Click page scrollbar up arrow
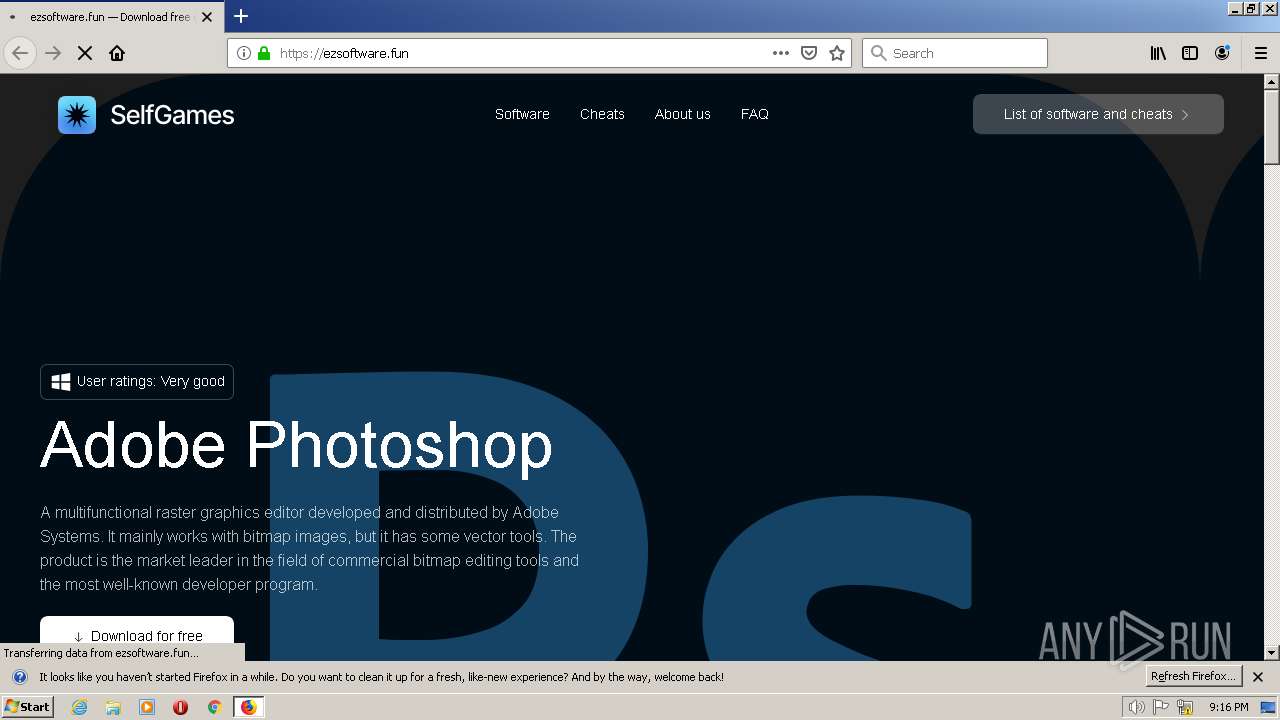This screenshot has height=720, width=1280. pos(1272,82)
